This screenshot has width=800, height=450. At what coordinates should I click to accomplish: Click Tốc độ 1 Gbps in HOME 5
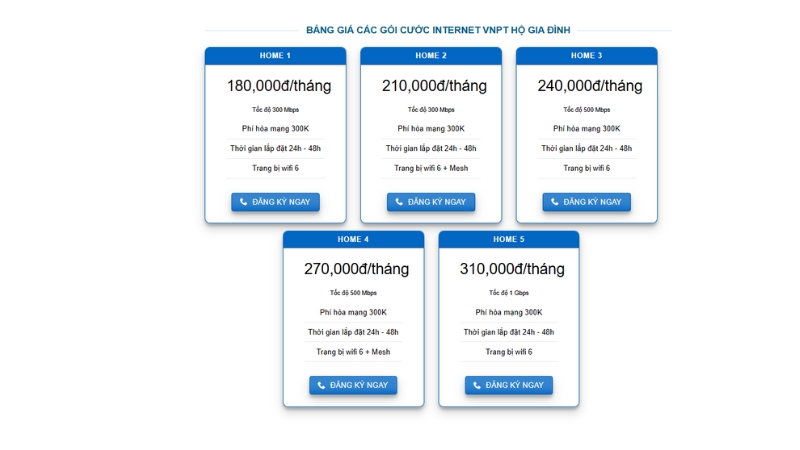click(509, 293)
